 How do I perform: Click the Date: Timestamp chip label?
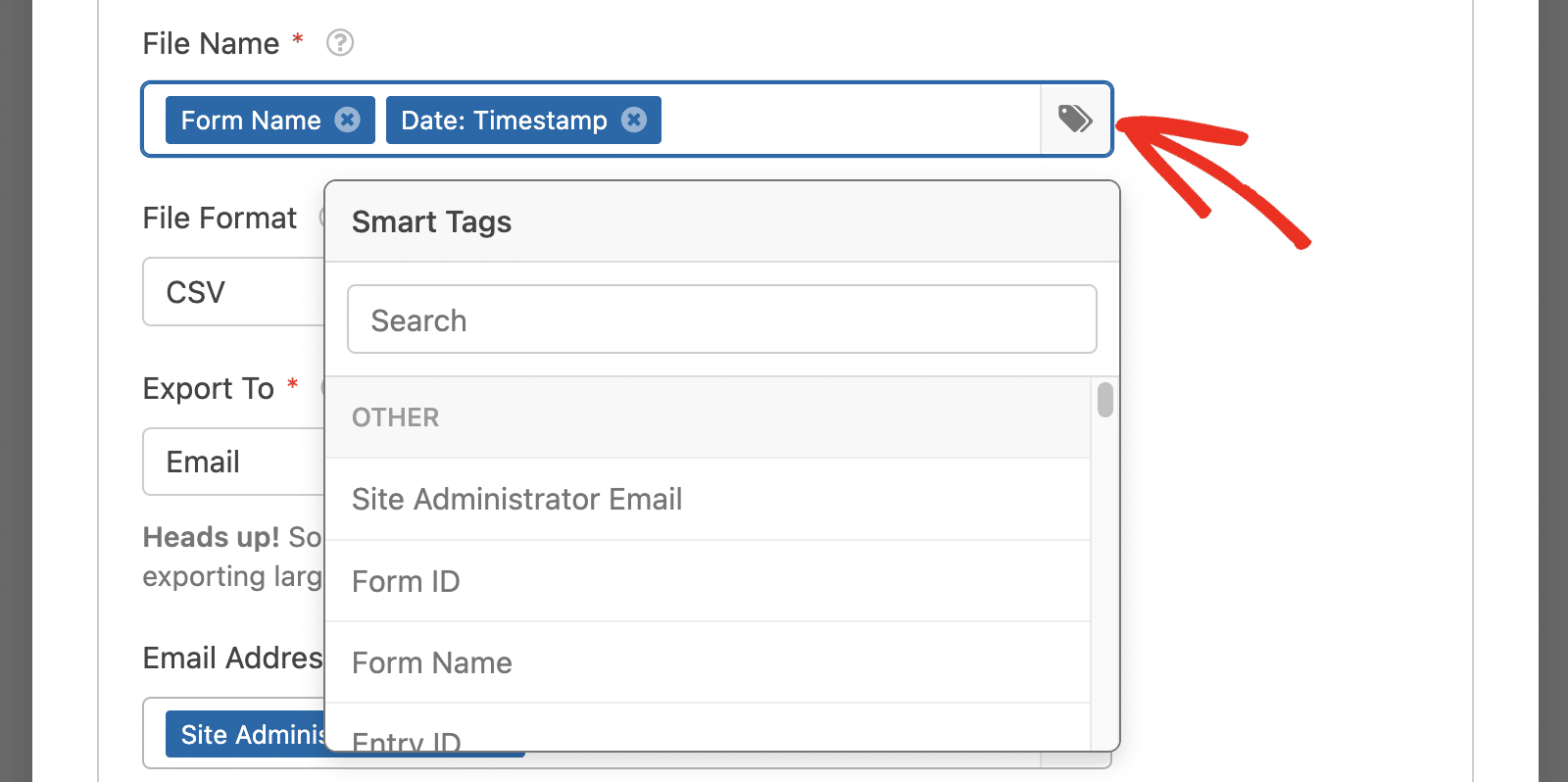504,120
